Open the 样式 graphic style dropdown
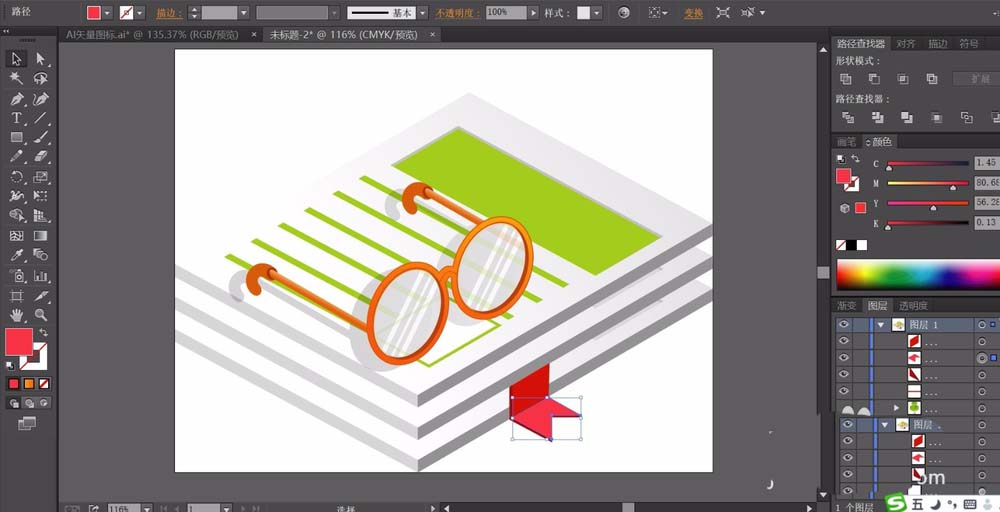The image size is (1000, 512). [x=597, y=13]
